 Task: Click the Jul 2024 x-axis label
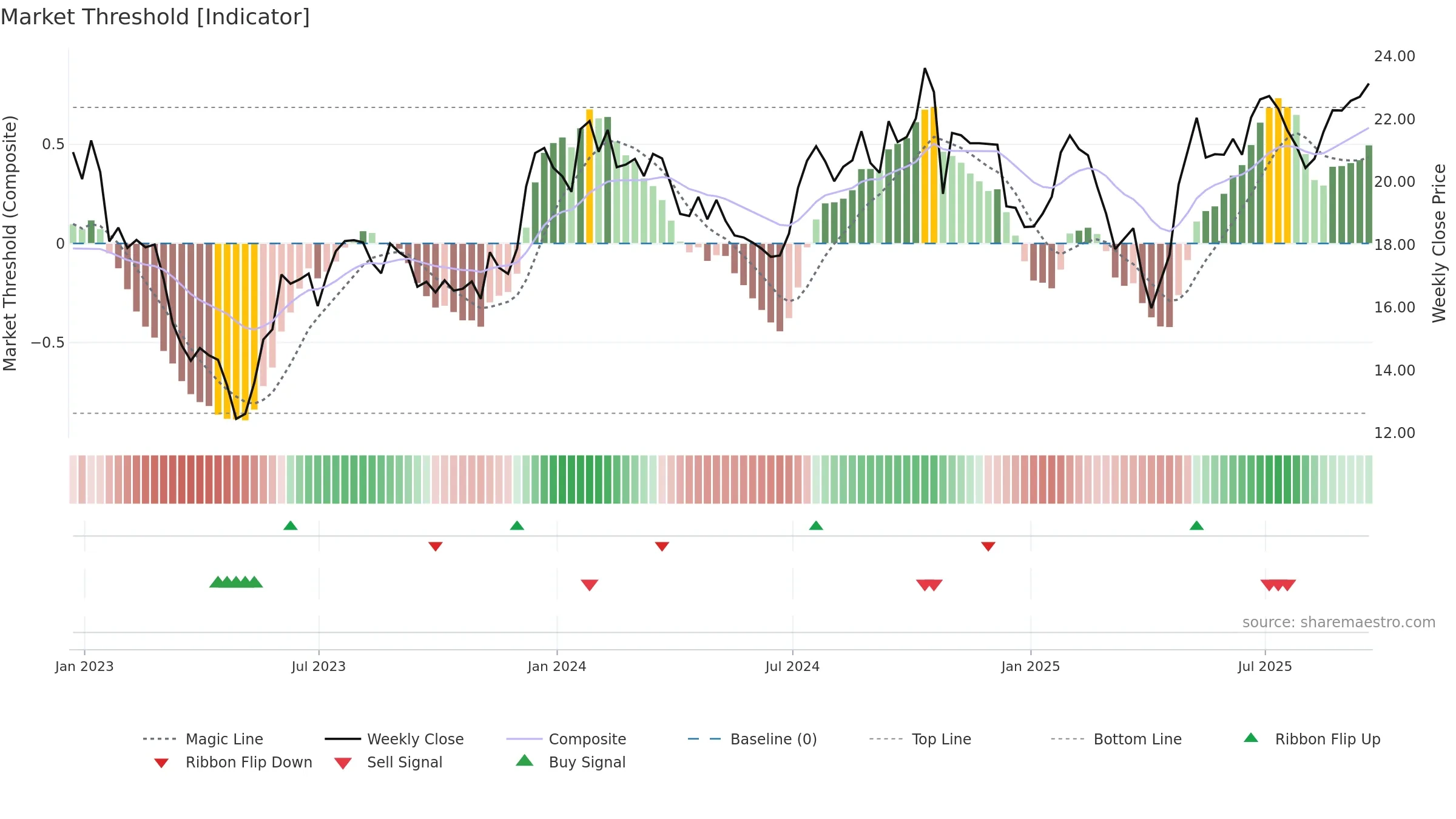point(792,666)
